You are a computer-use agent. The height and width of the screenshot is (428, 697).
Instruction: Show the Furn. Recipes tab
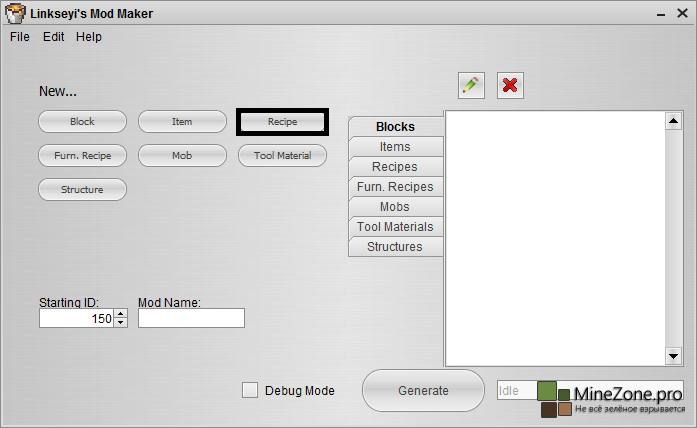tap(395, 187)
